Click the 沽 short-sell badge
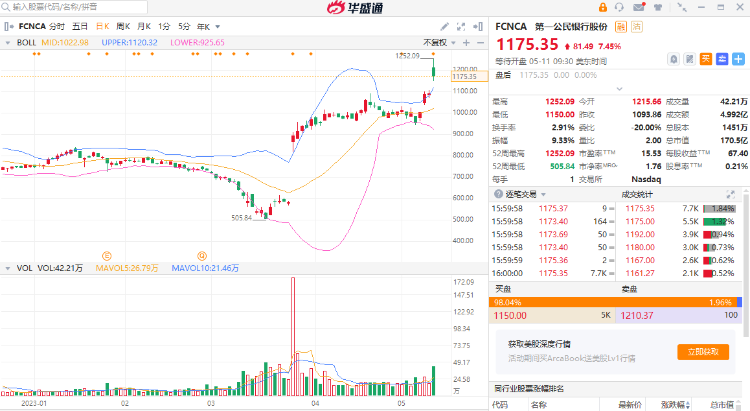Screen dimensions: 750x411 click(x=637, y=27)
